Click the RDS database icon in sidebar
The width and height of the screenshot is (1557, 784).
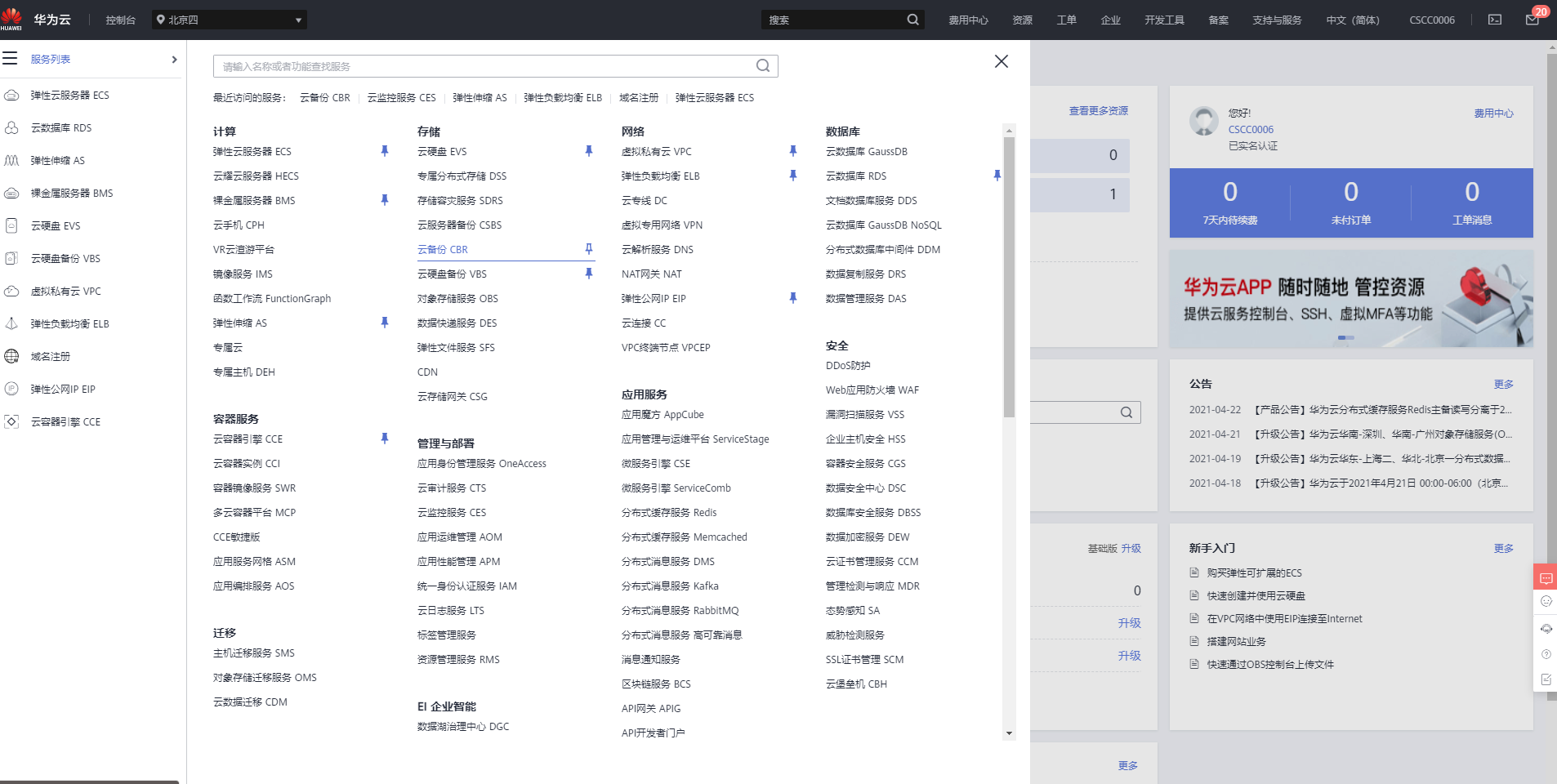click(x=11, y=127)
